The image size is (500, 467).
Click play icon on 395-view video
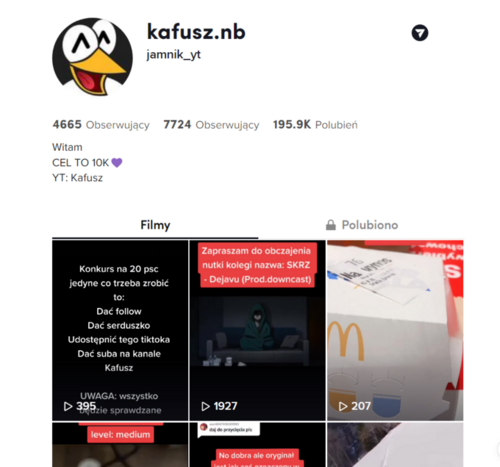(x=68, y=406)
